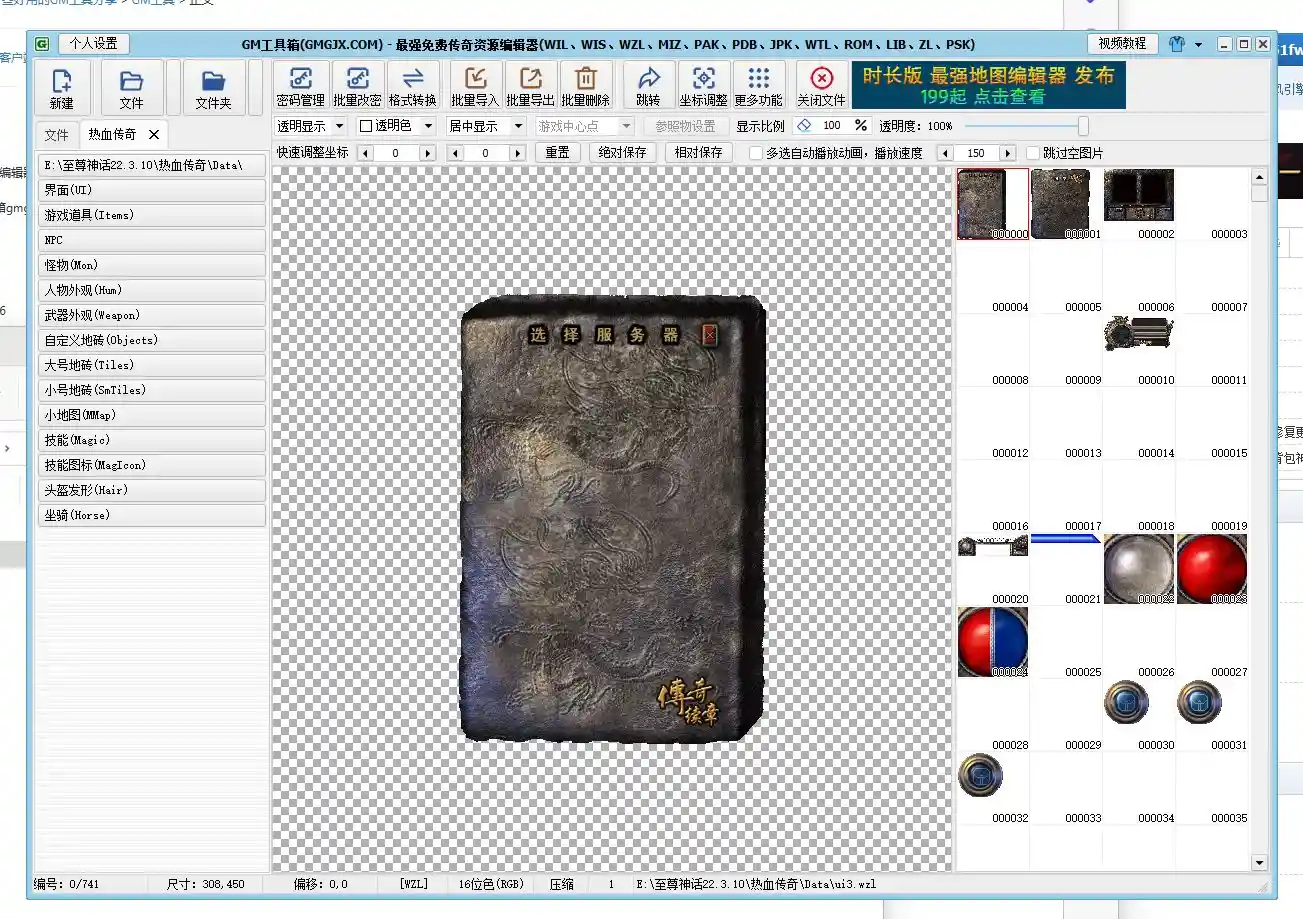Click the 重置 reset button
The image size is (1303, 919).
pyautogui.click(x=557, y=153)
